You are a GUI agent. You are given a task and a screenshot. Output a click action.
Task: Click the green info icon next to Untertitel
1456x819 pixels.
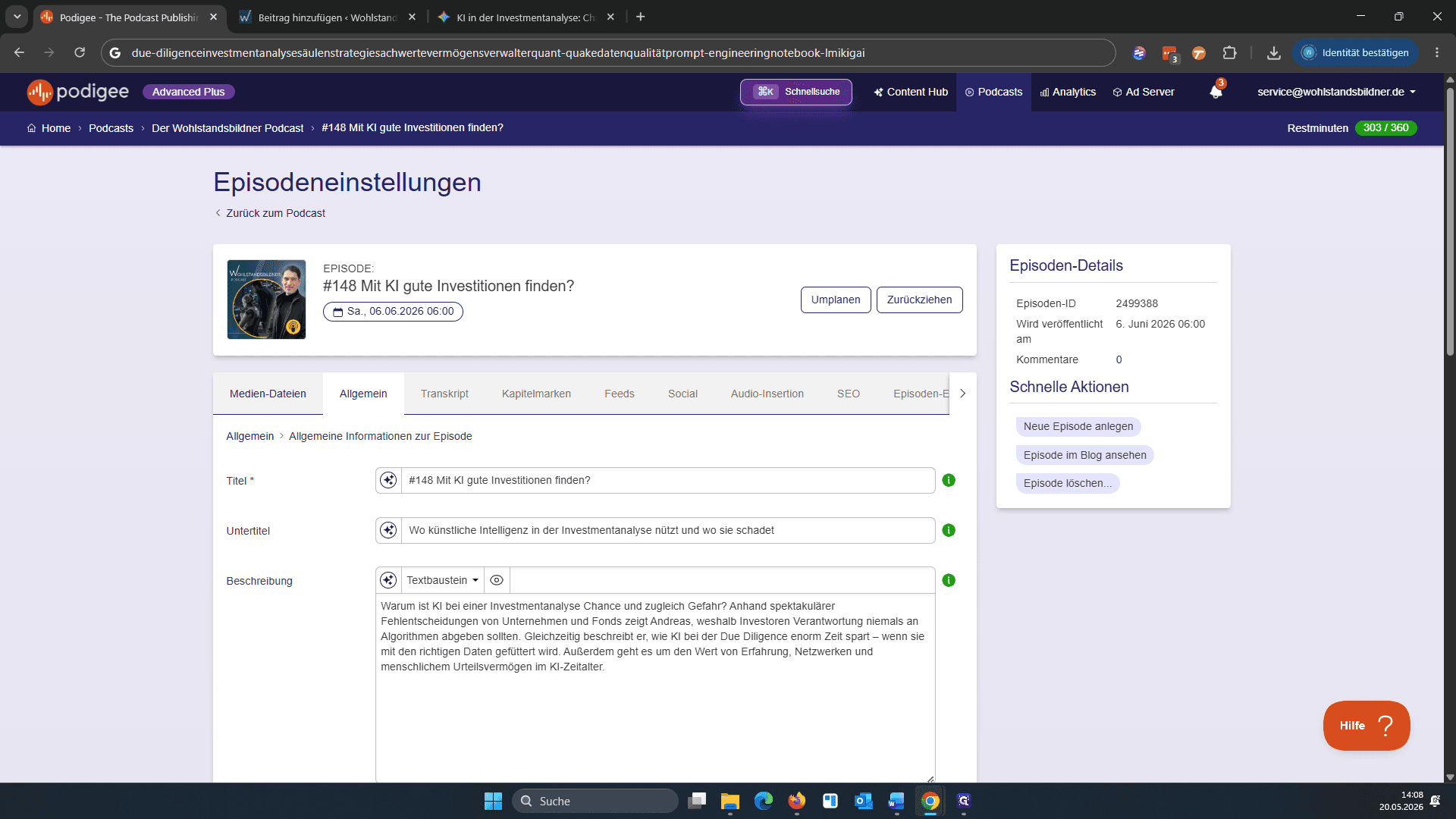949,530
